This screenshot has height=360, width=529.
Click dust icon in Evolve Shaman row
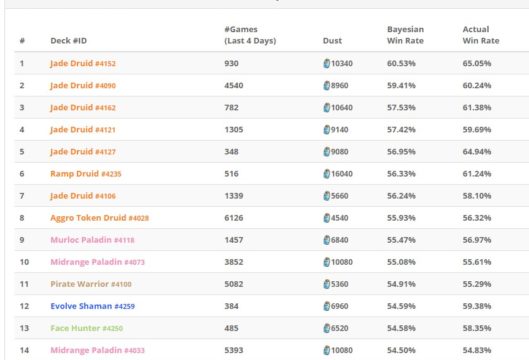pyautogui.click(x=327, y=306)
